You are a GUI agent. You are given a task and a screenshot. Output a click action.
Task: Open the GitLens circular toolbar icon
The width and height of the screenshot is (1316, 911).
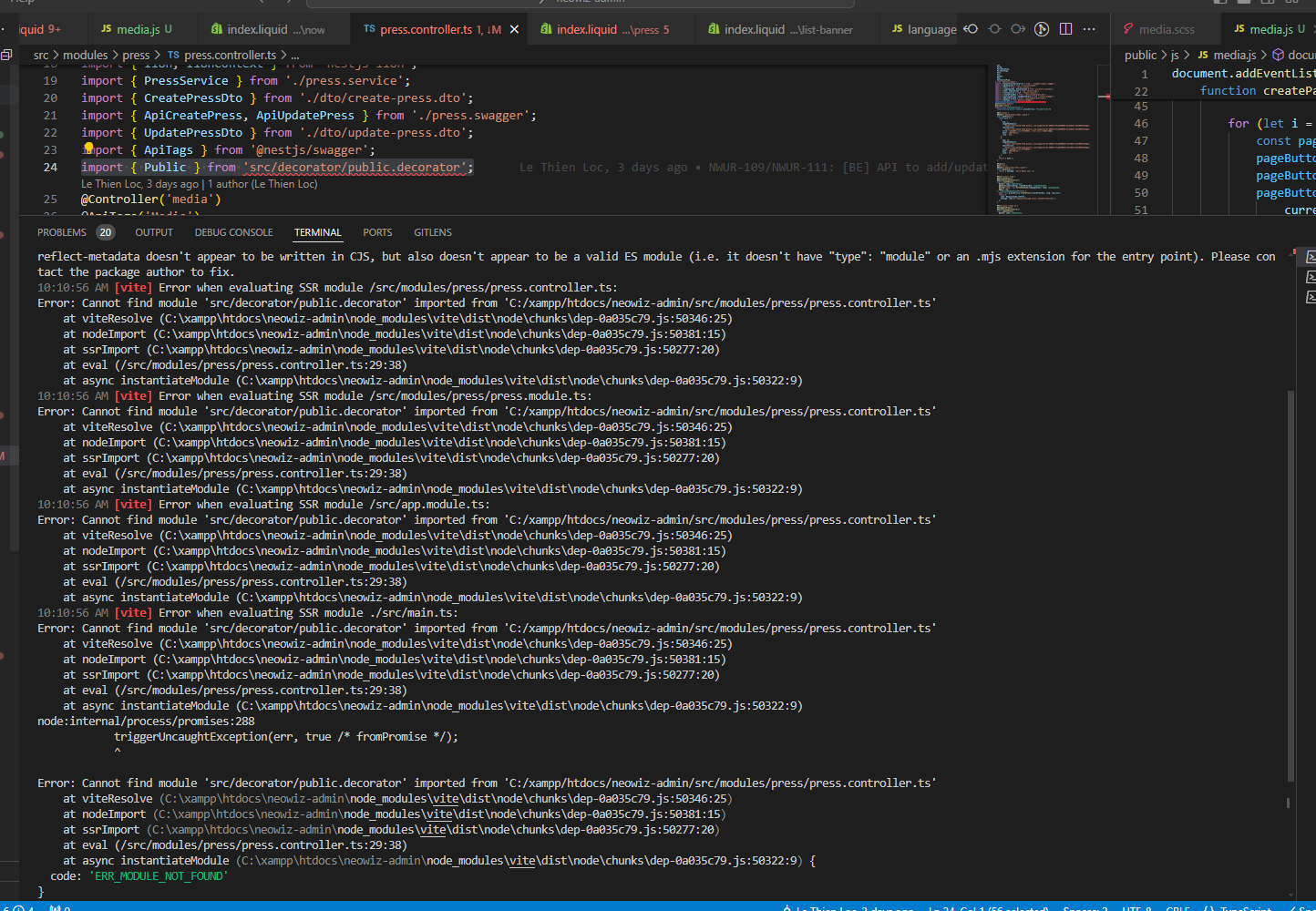1042,29
